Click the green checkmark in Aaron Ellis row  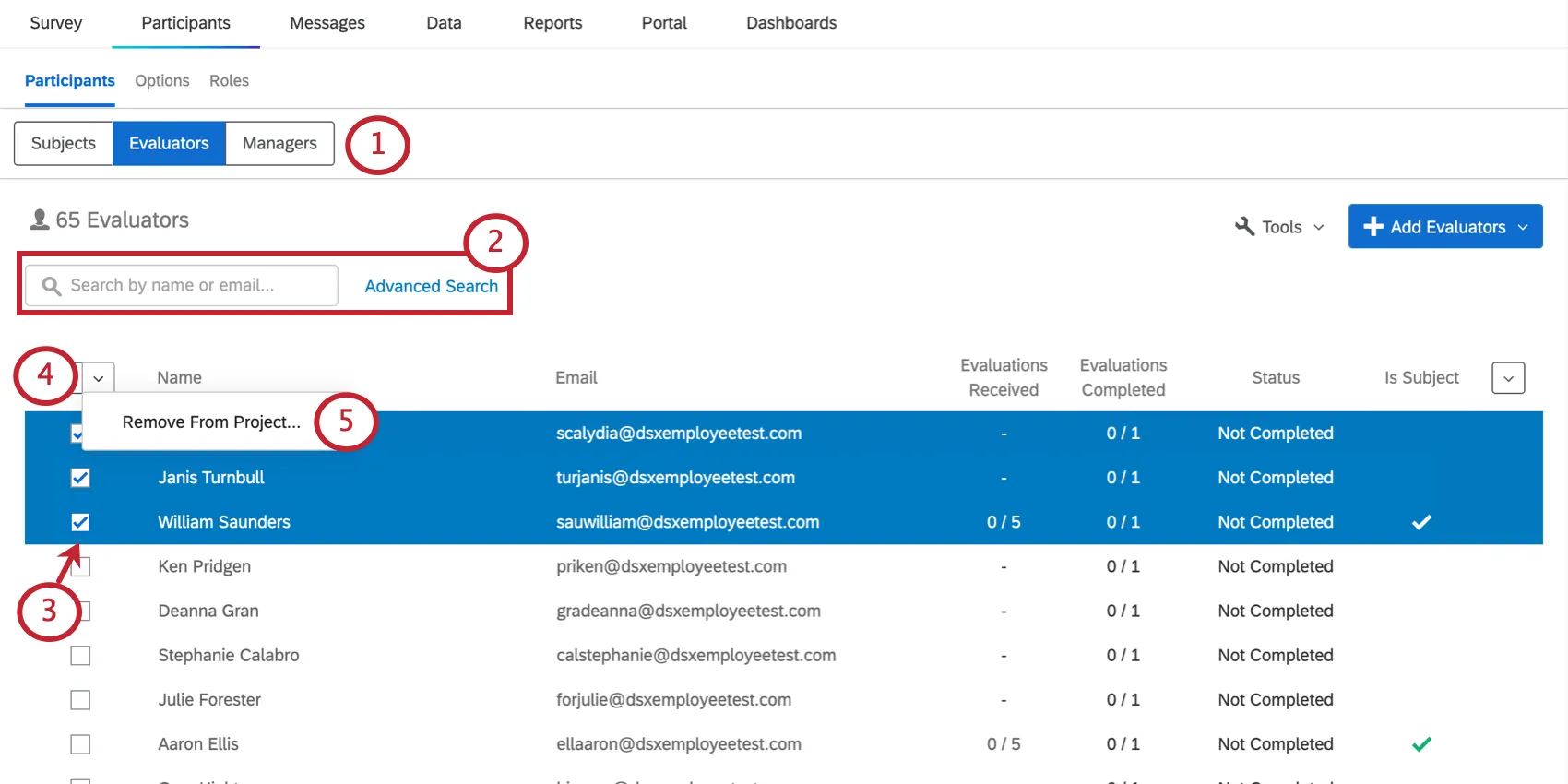1421,744
